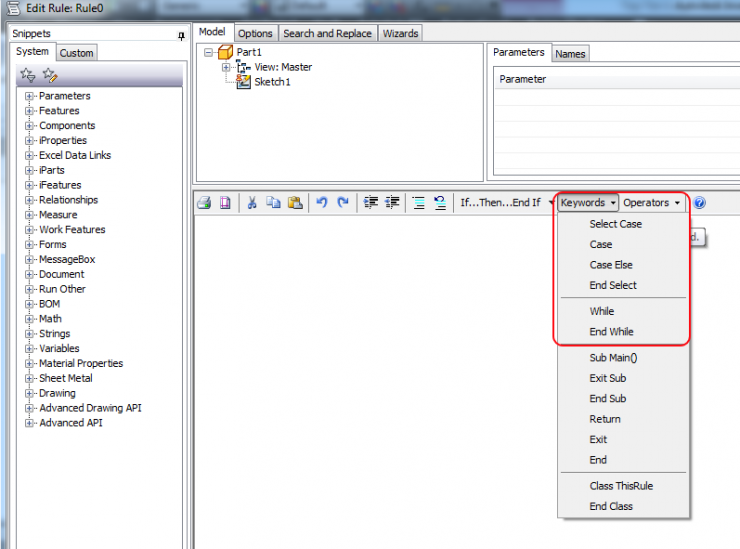Open If...Then...End If dropdown arrow
This screenshot has height=549, width=740.
(x=551, y=203)
